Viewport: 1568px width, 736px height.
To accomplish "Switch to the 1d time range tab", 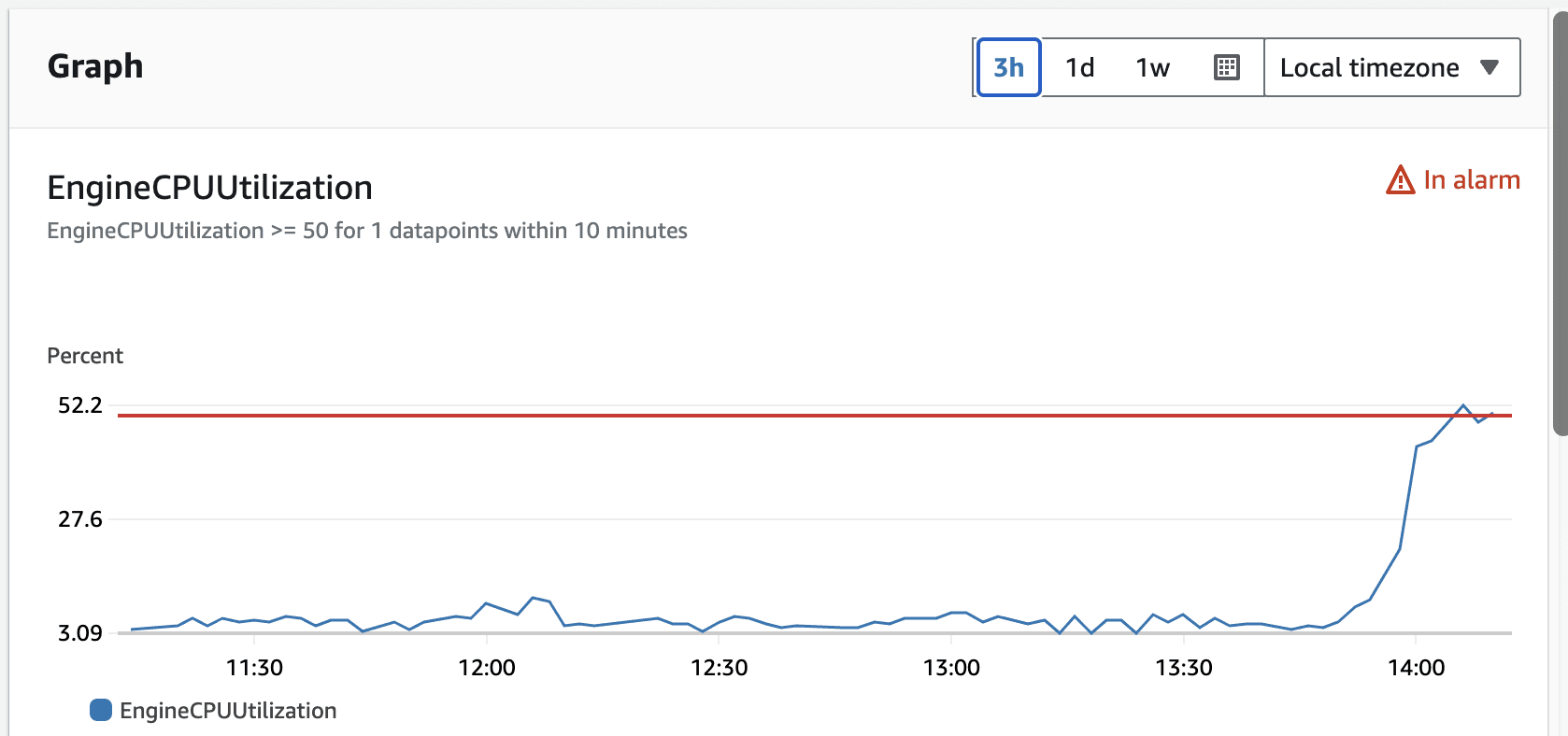I will point(1079,66).
